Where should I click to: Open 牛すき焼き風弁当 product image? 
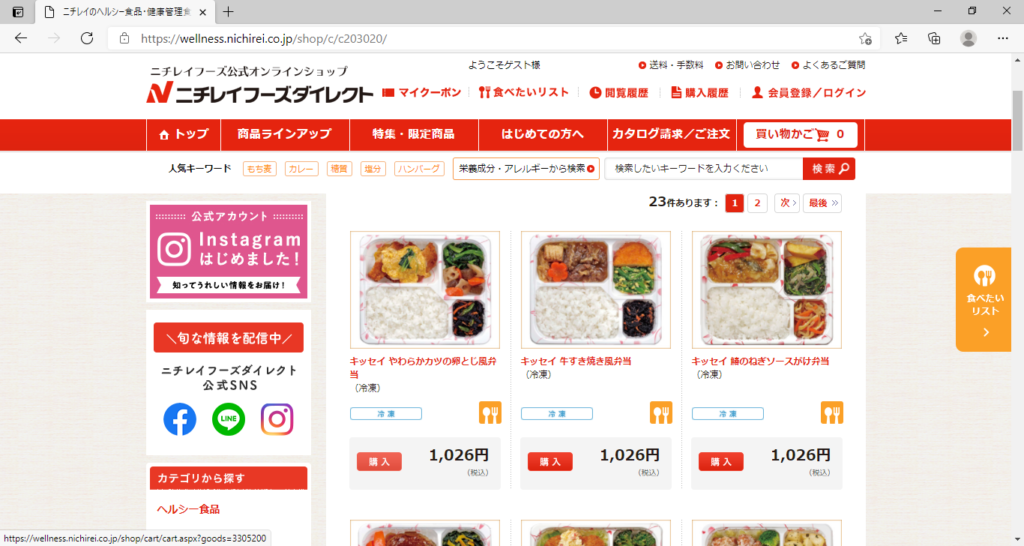[x=596, y=289]
